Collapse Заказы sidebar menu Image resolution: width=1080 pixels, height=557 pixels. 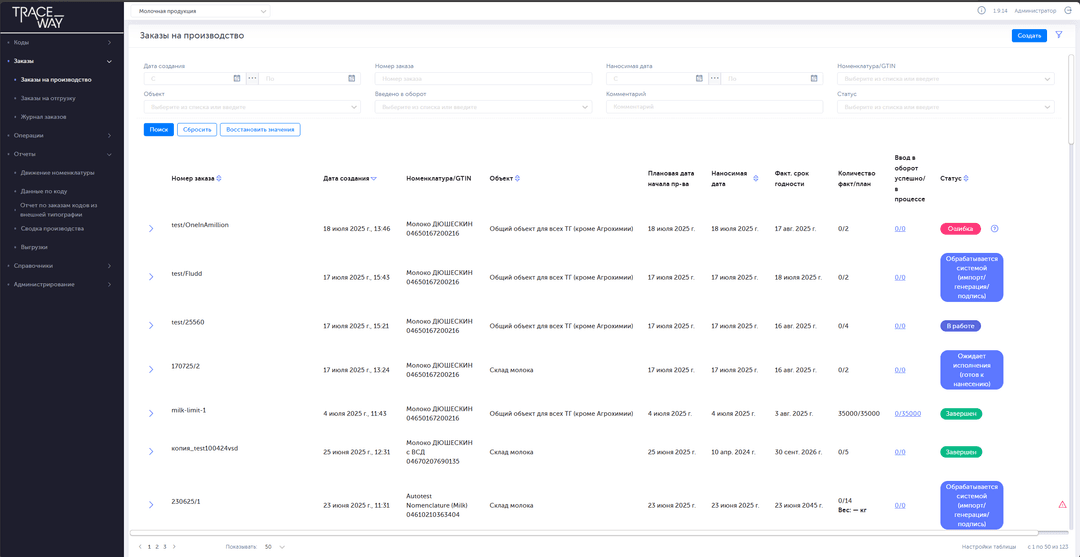(62, 61)
